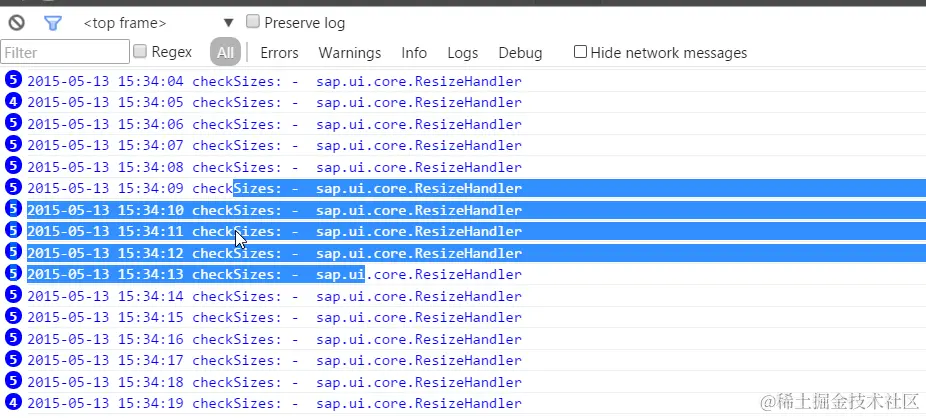Screen dimensions: 926x418
Task: Filter console by Warnings
Action: coord(350,53)
